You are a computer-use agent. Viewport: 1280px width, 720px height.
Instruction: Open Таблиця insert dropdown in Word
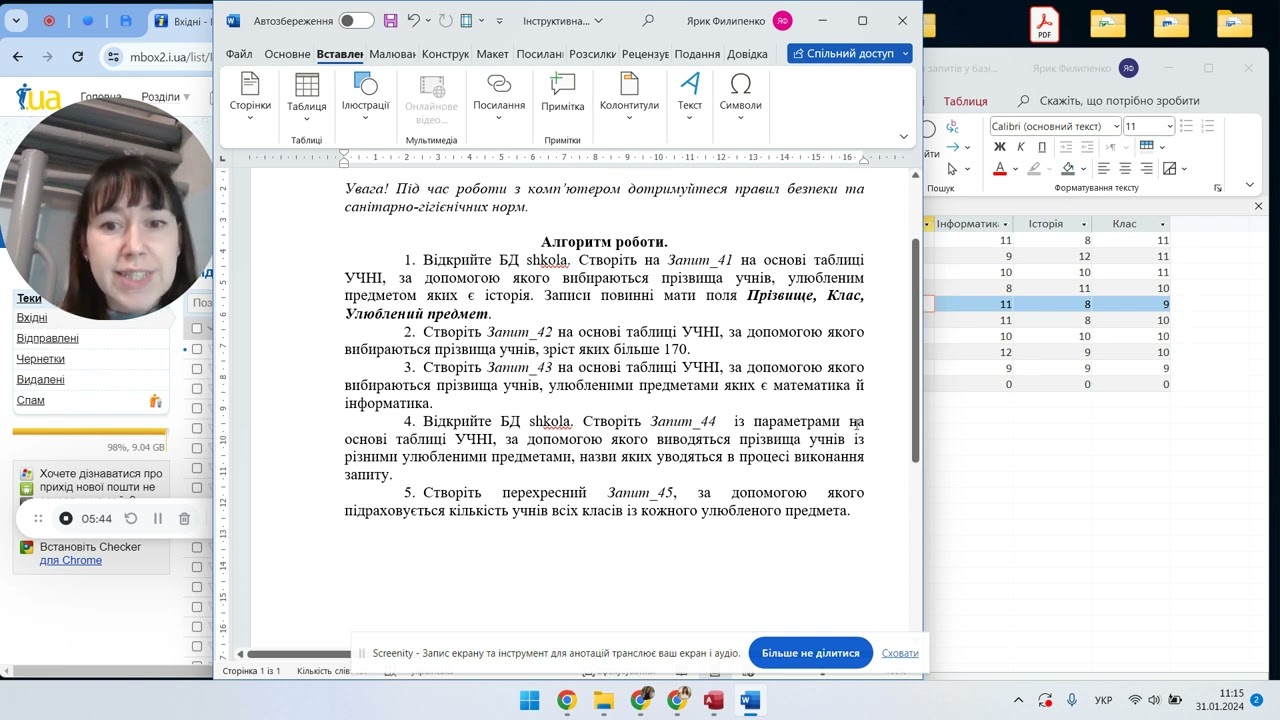[x=307, y=96]
